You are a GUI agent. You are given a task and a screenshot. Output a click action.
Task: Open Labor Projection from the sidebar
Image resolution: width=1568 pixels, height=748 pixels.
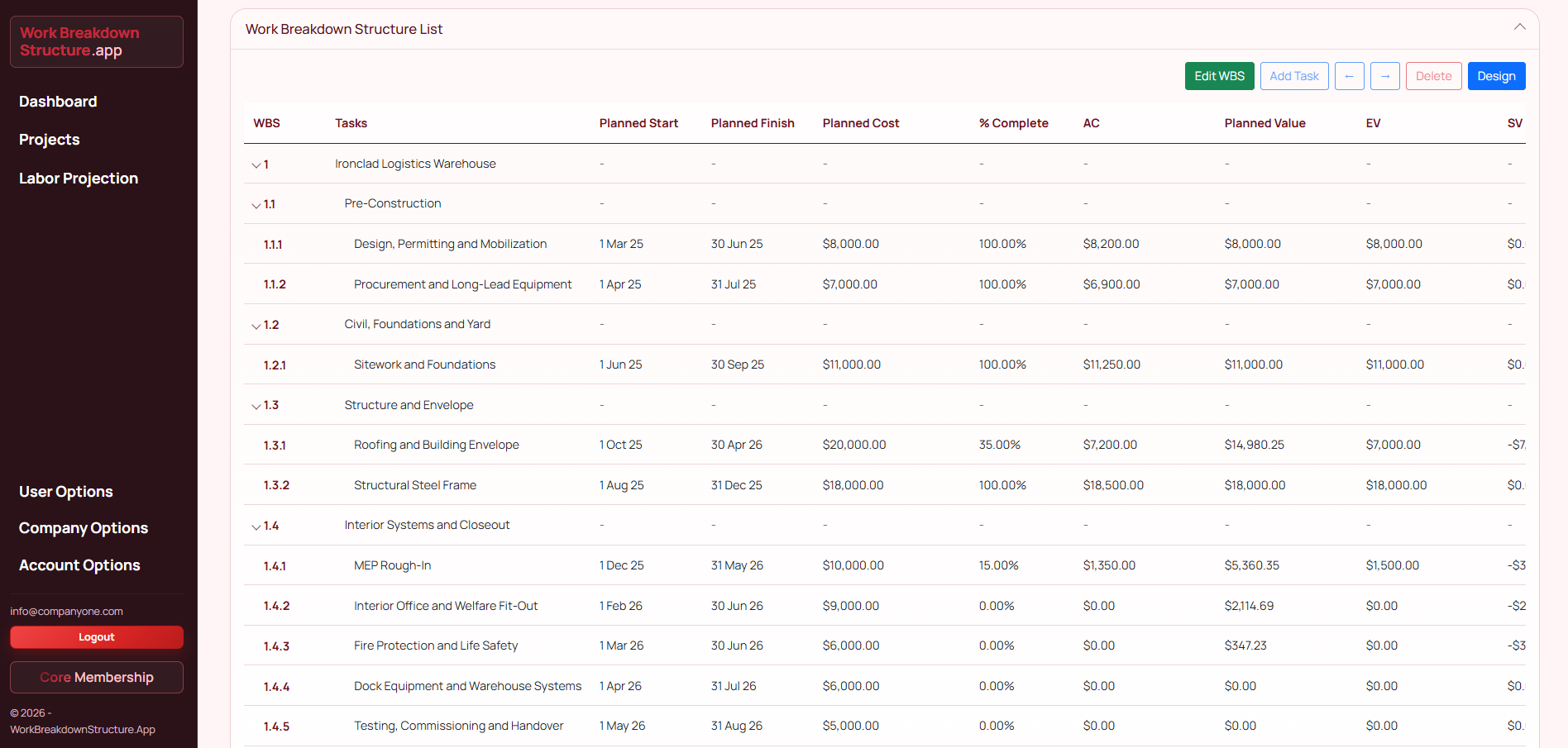tap(79, 179)
